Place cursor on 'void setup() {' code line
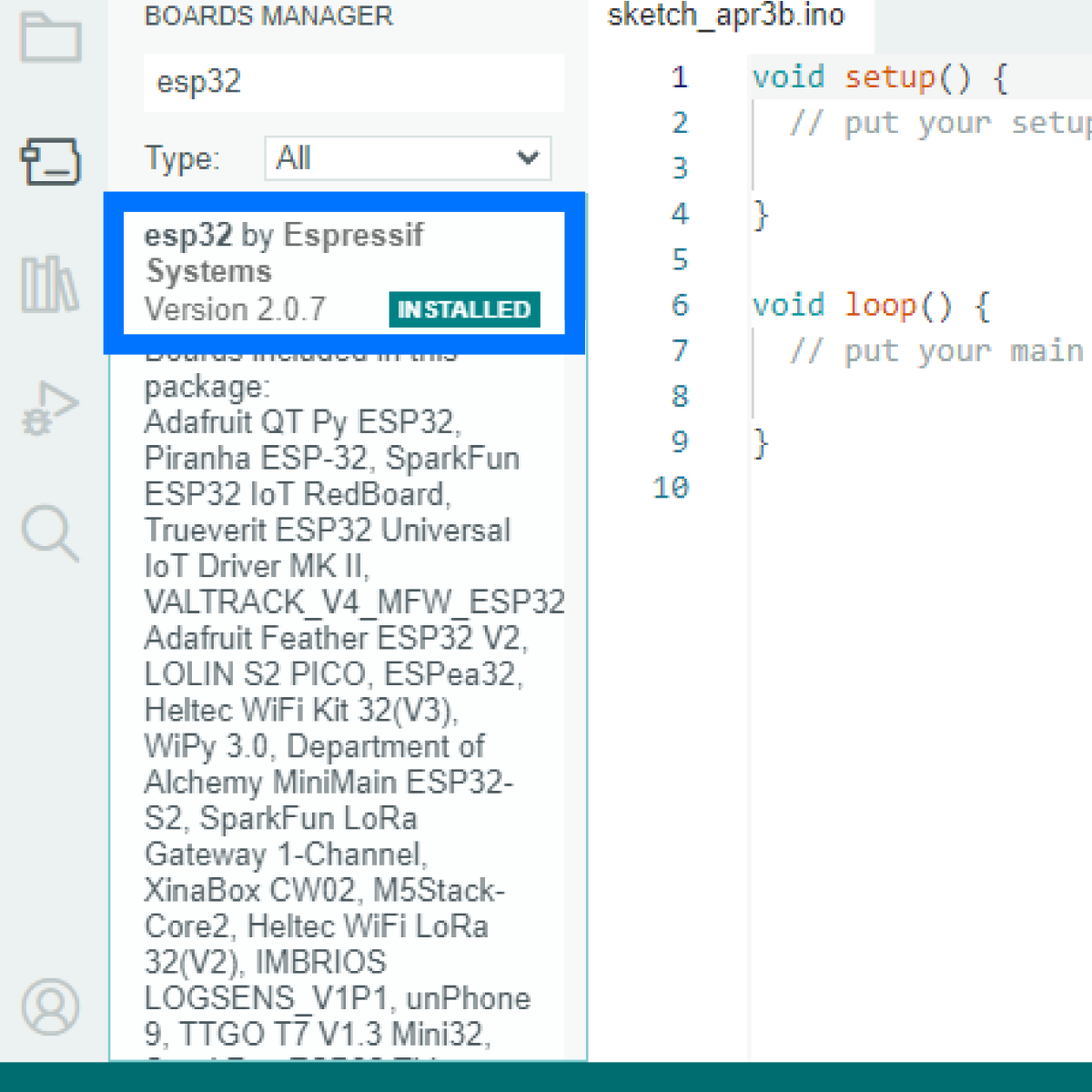 point(881,77)
